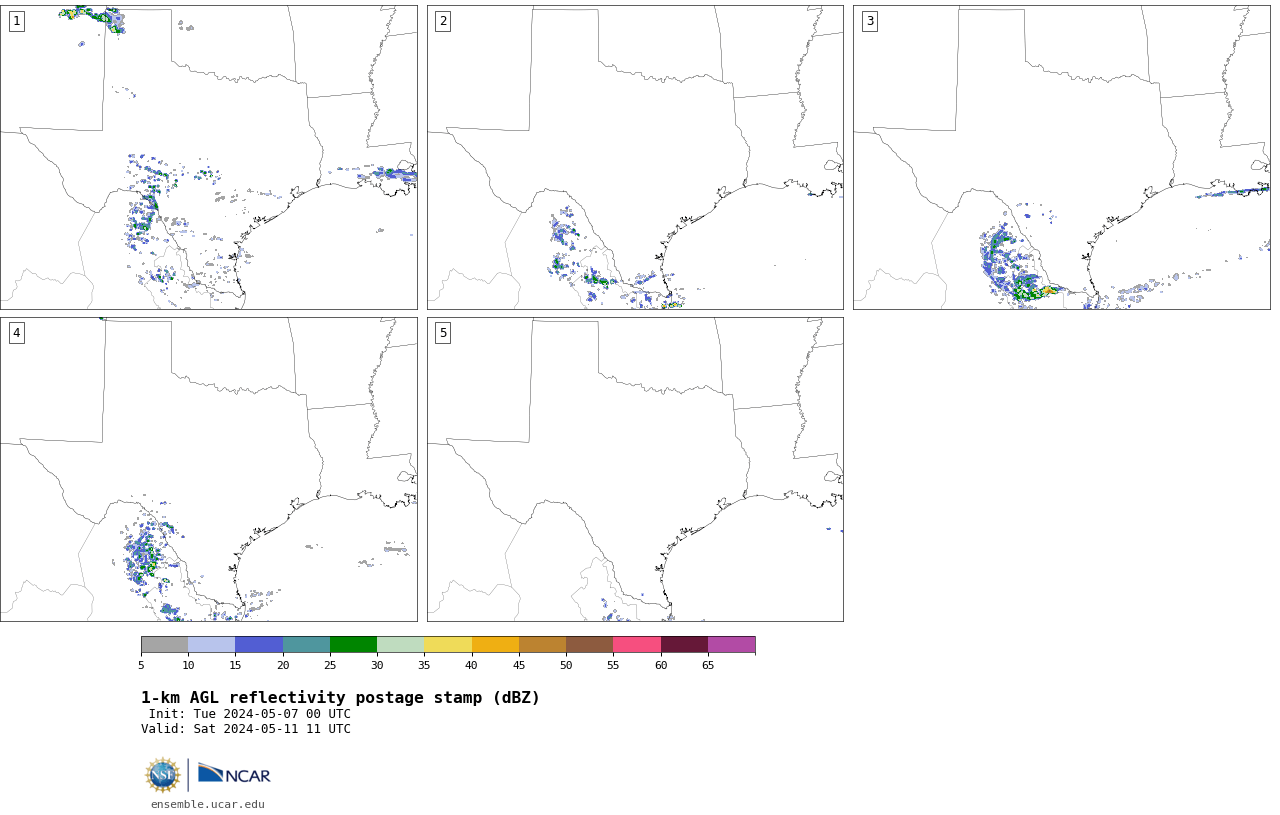Open ensemble member 5 reflectivity map
Viewport: 1280px width, 815px height.
[x=635, y=469]
